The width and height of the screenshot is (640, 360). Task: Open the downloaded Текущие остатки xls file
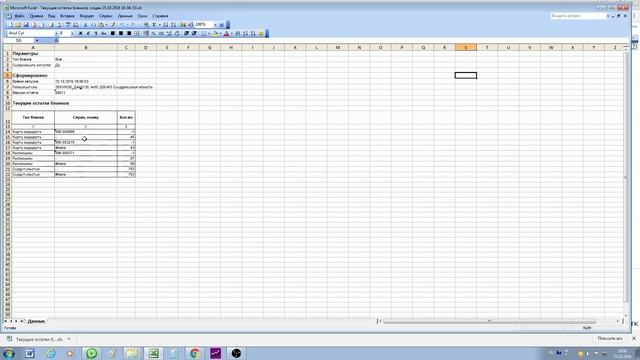tap(39, 339)
